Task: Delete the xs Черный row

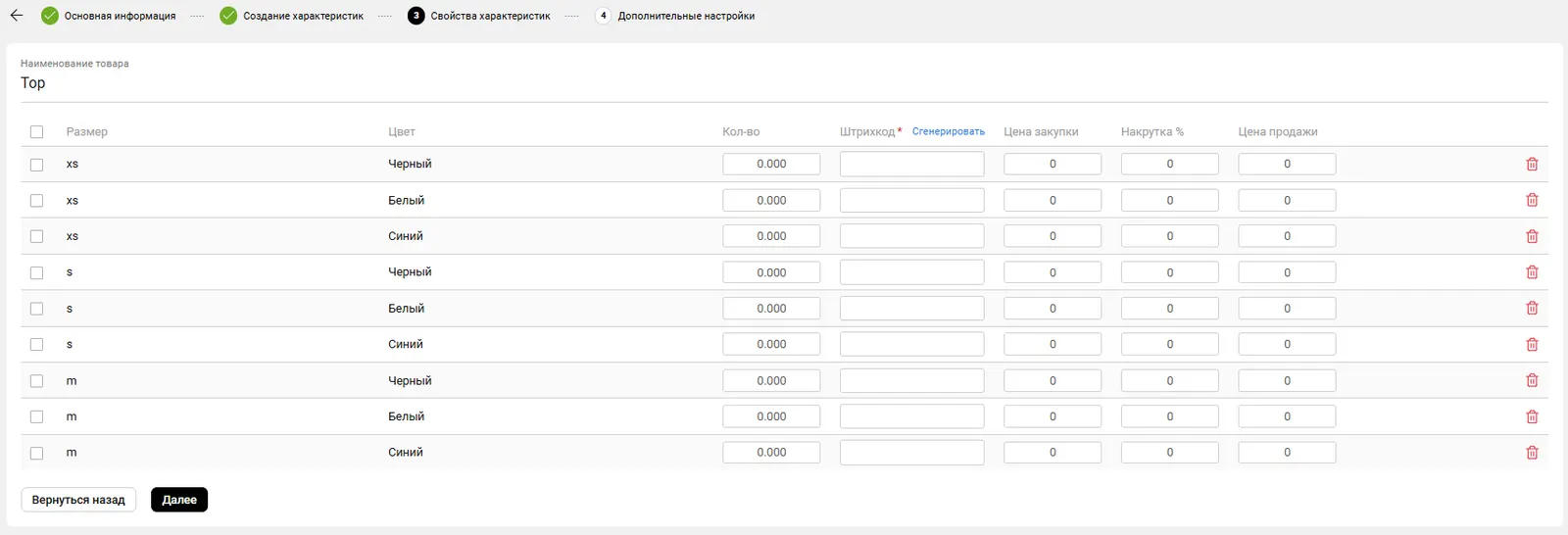Action: point(1532,165)
